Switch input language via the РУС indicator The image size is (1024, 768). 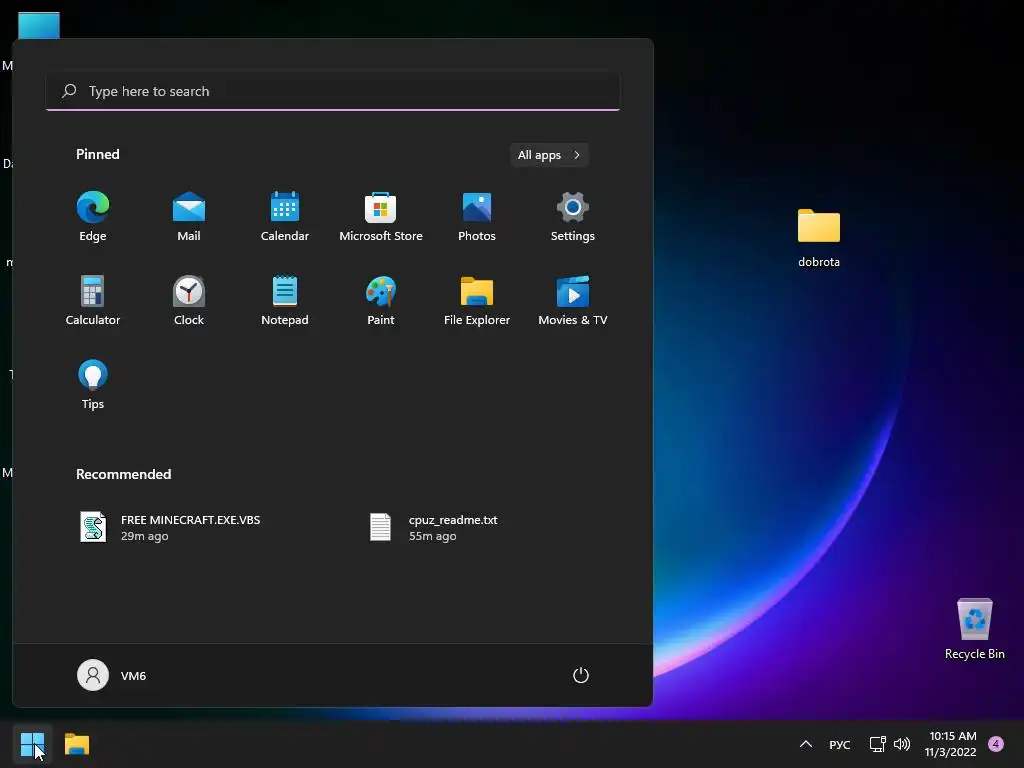(839, 744)
